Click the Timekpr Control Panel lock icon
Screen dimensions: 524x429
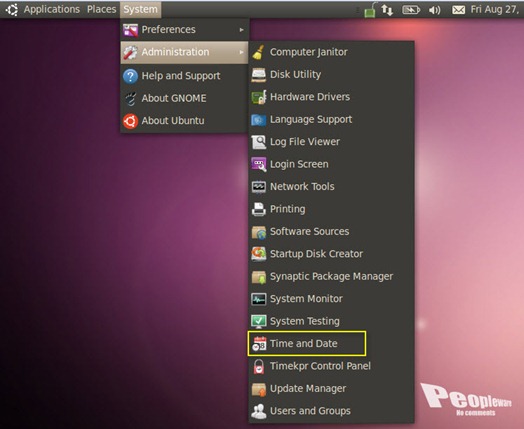coord(258,366)
